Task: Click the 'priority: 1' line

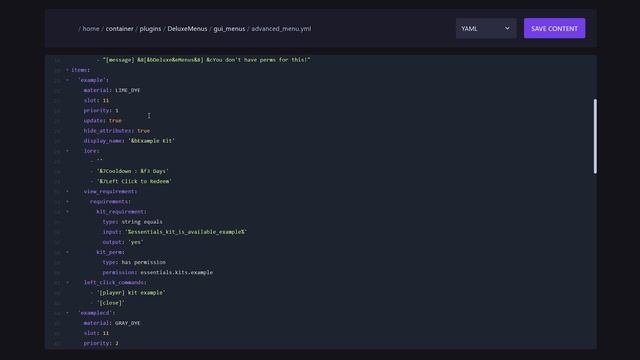Action: pyautogui.click(x=101, y=111)
